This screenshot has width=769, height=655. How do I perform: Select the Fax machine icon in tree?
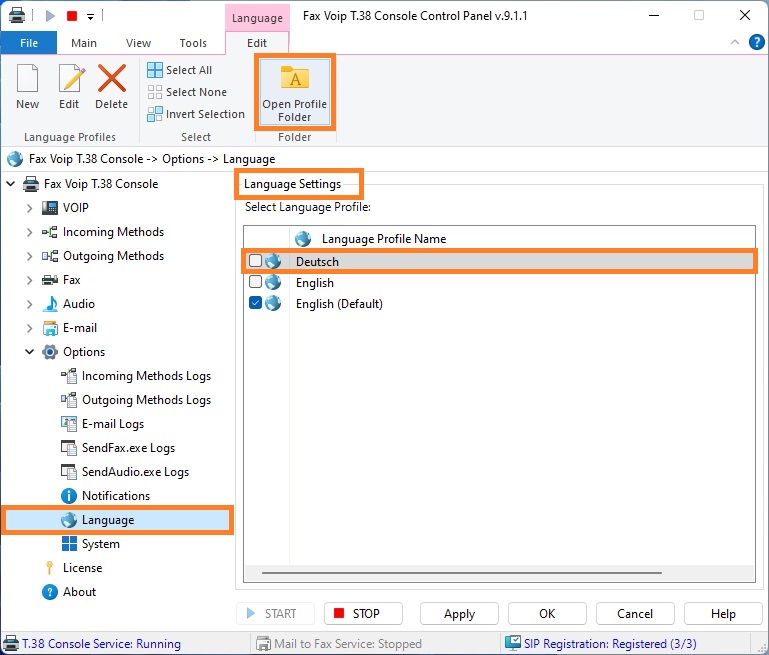coord(50,280)
